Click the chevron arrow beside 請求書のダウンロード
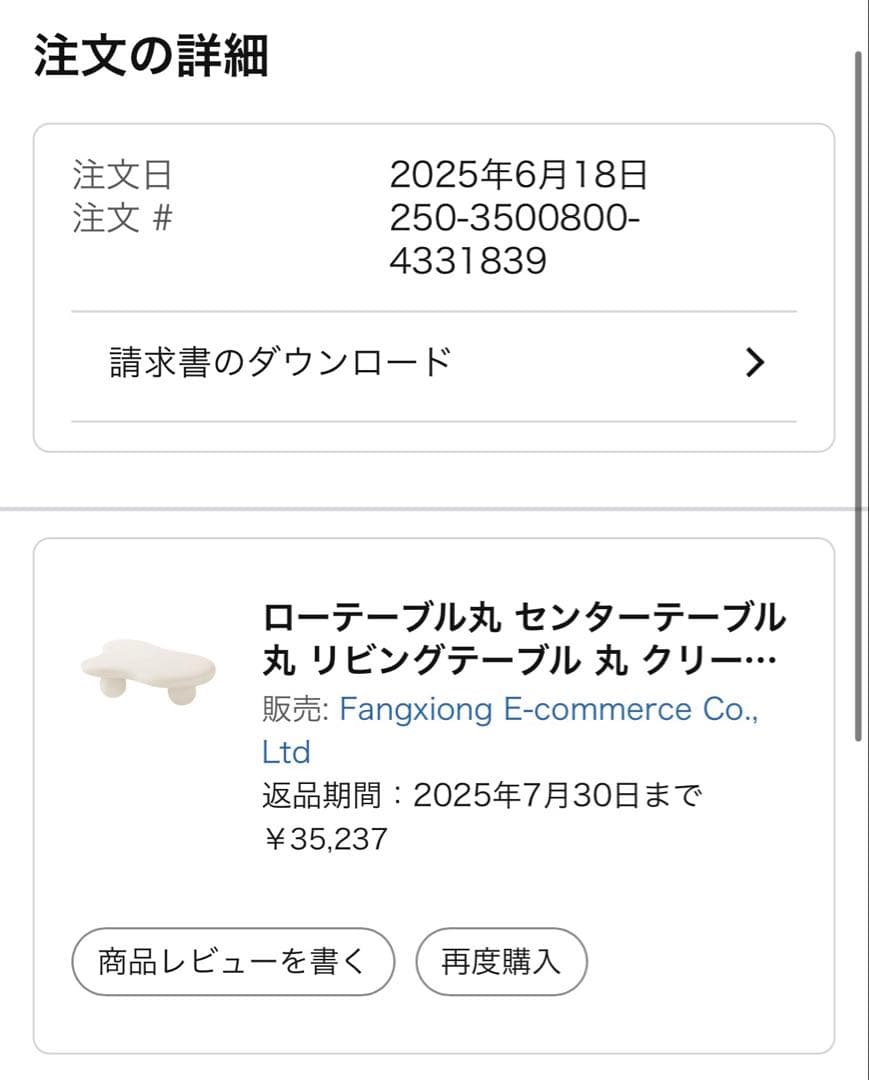 coord(756,363)
